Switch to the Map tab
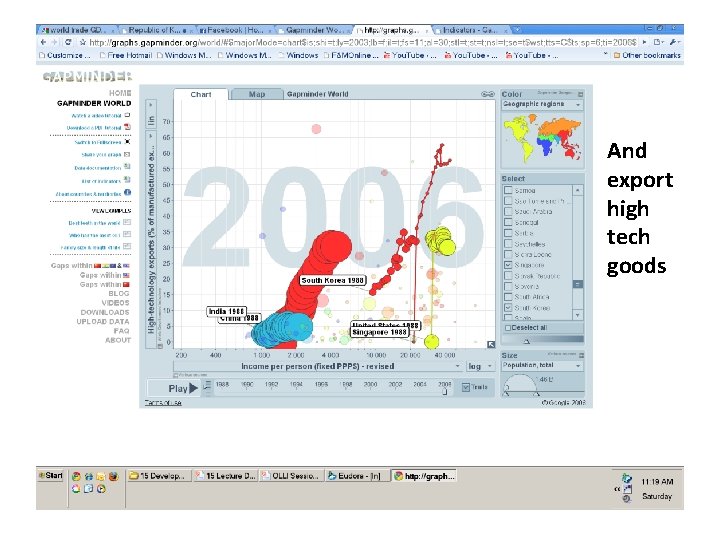Image resolution: width=720 pixels, height=540 pixels. [x=257, y=94]
